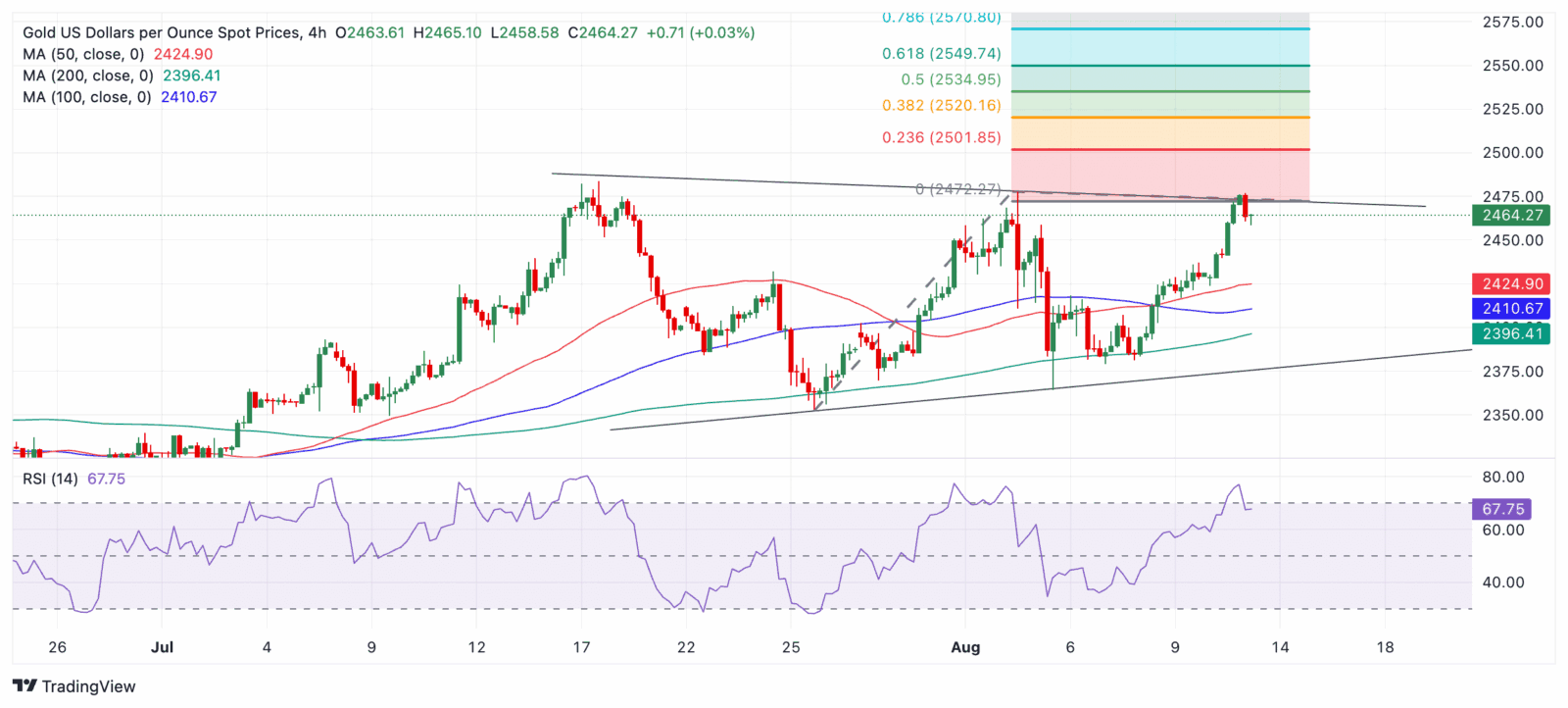Click date 17 on the time axis
Viewport: 1568px width, 708px height.
pos(581,647)
